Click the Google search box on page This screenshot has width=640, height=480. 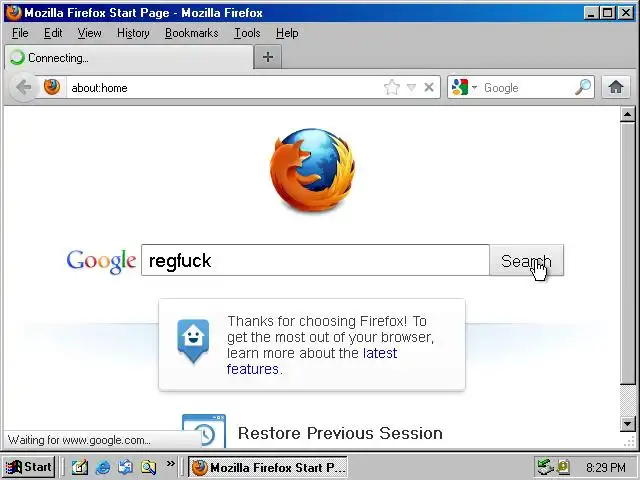[315, 260]
